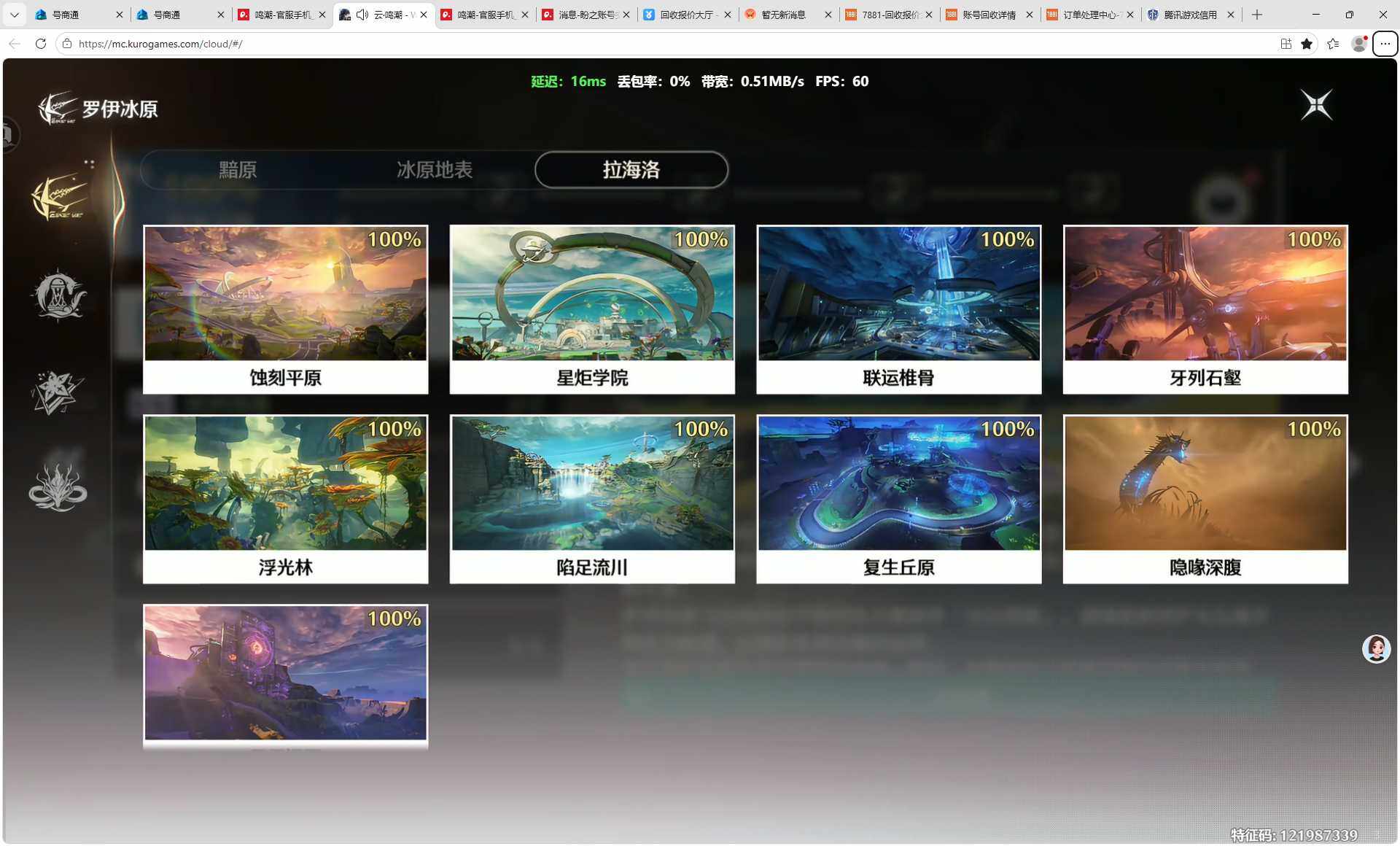Close the exploration panel with the X icon
This screenshot has height=846, width=1400.
point(1317,106)
